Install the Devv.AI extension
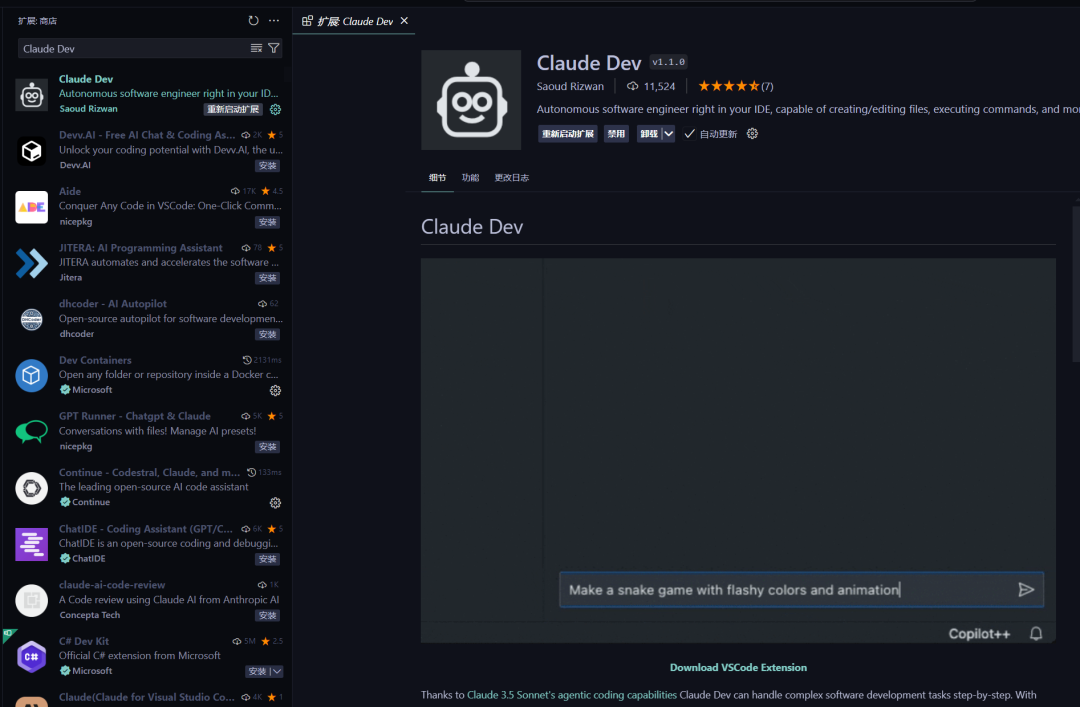The image size is (1080, 707). (x=268, y=166)
